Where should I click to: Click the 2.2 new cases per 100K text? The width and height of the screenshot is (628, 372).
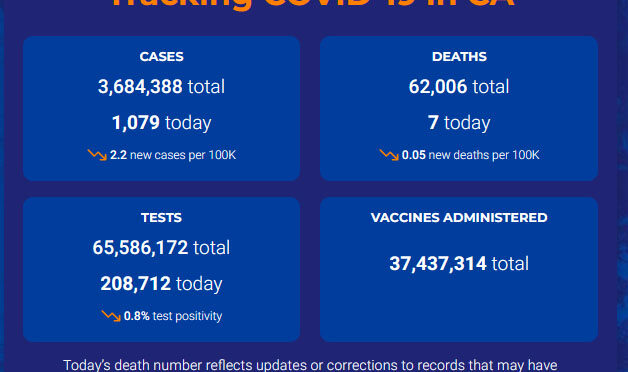click(173, 155)
